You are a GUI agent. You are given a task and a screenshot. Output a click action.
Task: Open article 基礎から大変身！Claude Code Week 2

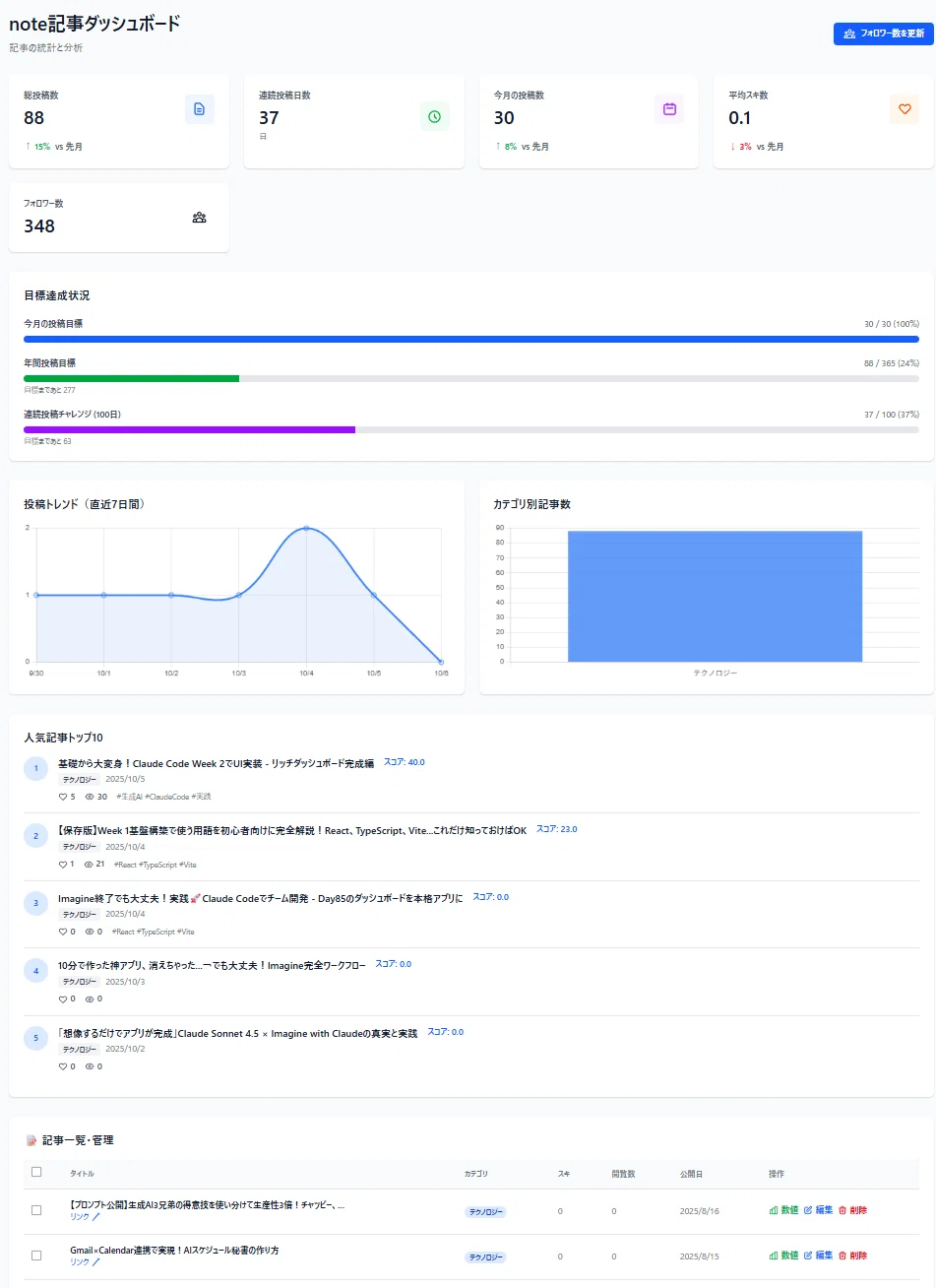217,764
